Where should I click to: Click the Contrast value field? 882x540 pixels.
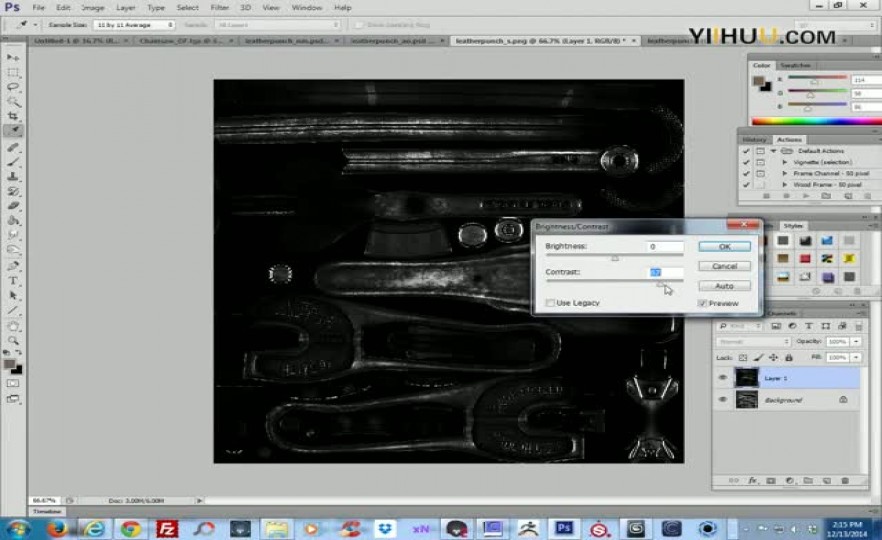coord(666,272)
